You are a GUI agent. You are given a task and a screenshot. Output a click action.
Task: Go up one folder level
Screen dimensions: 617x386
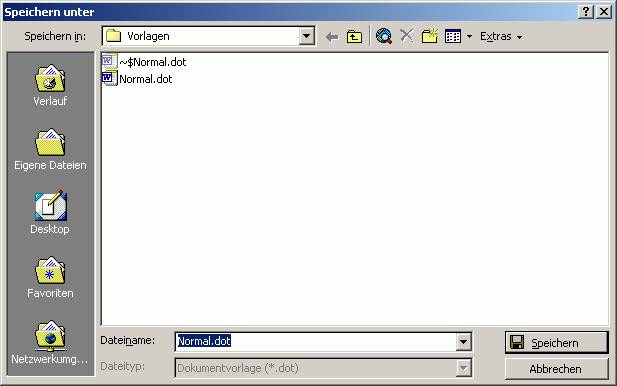point(354,37)
